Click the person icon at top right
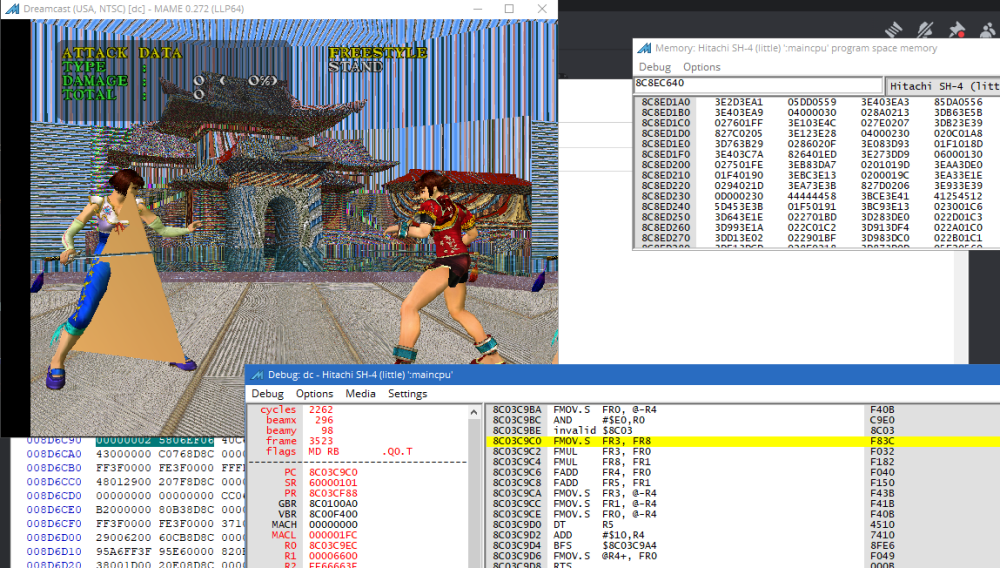The width and height of the screenshot is (1000, 568). (987, 30)
